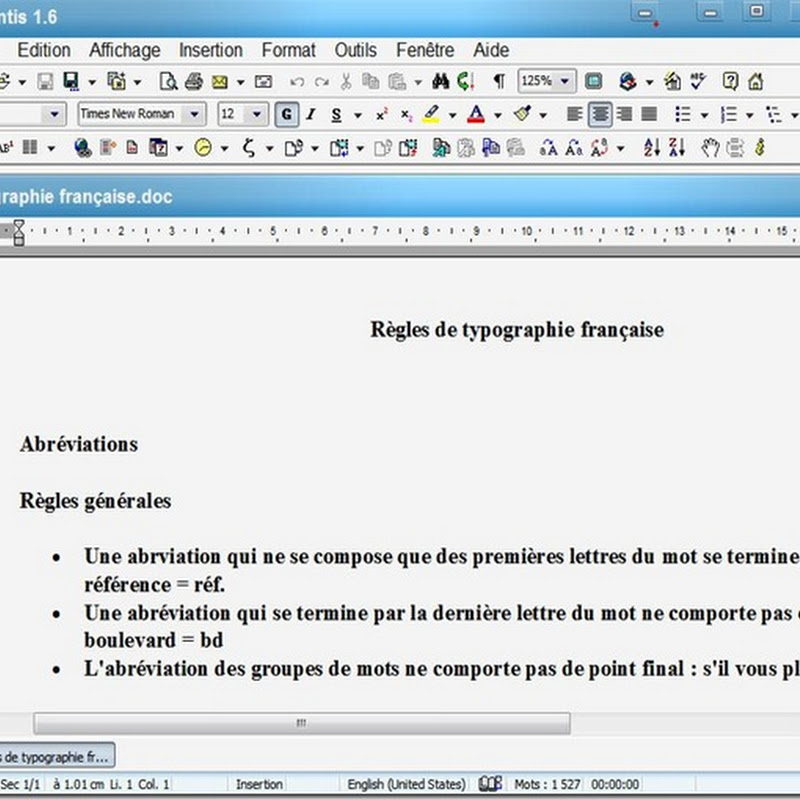Click the yellow clock time icon
Image resolution: width=800 pixels, height=800 pixels.
pos(203,147)
